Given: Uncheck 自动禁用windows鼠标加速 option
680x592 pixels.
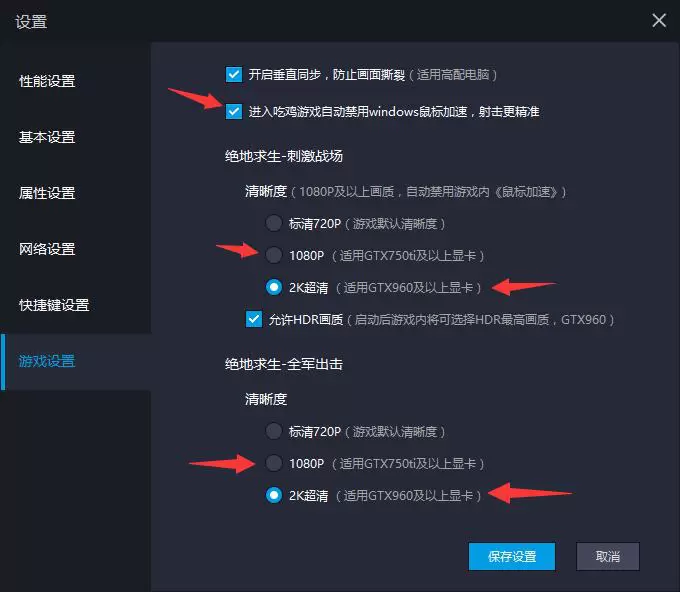Looking at the screenshot, I should coord(234,111).
